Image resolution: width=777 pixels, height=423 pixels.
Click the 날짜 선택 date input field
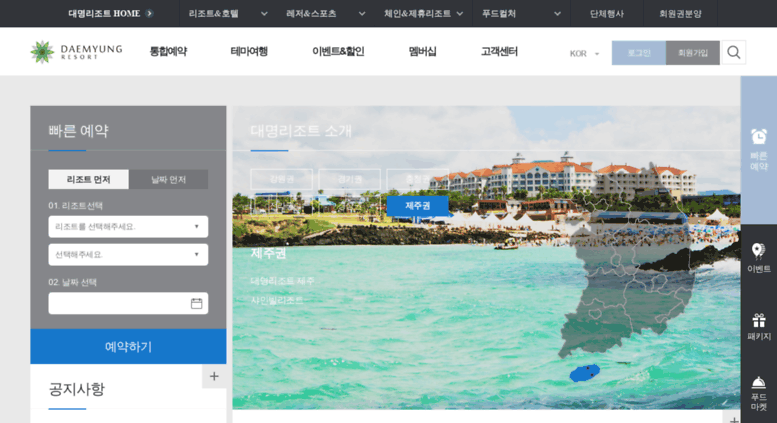pyautogui.click(x=128, y=303)
